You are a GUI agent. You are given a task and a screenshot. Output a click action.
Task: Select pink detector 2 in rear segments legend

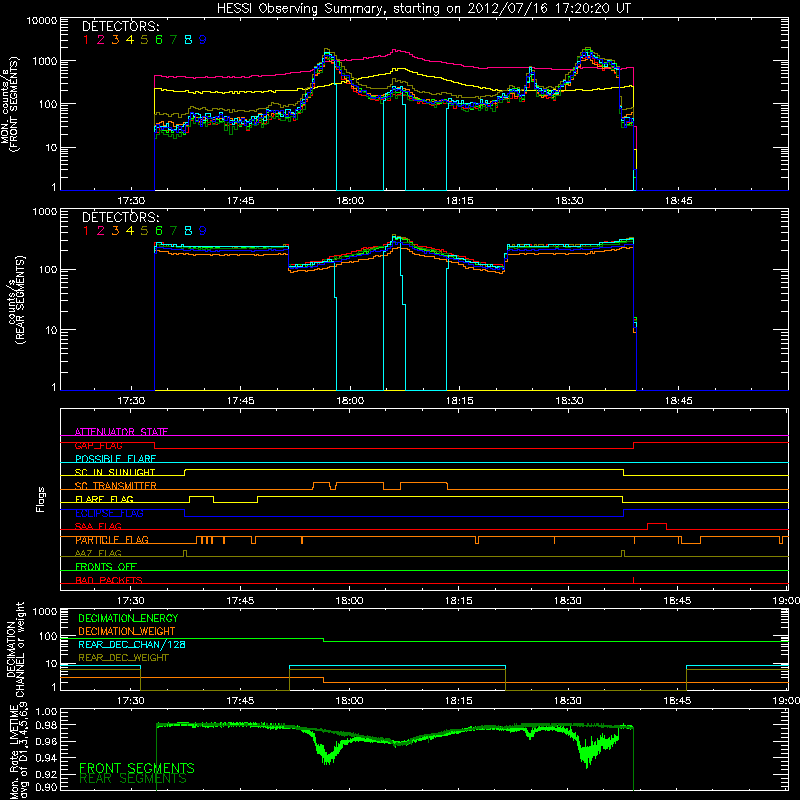pos(101,231)
